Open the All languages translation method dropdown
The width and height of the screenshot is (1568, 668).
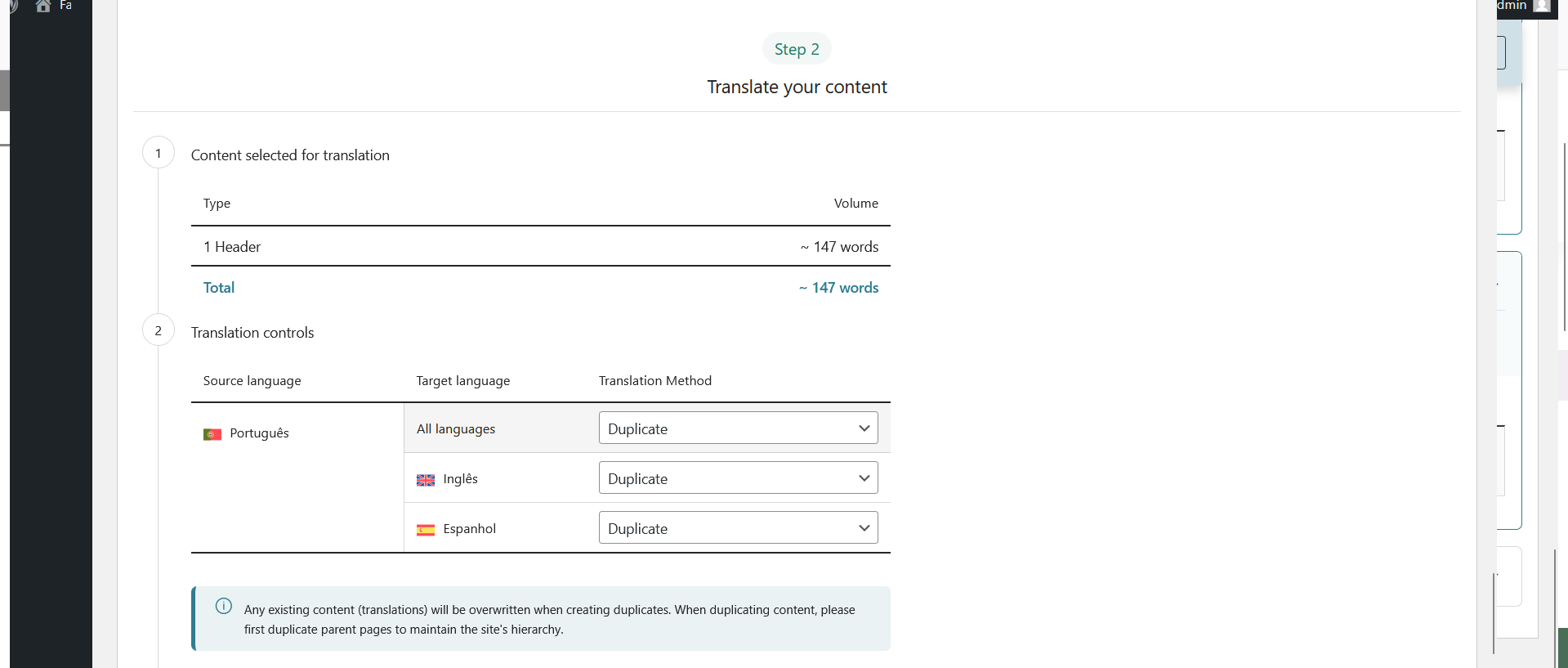point(738,428)
